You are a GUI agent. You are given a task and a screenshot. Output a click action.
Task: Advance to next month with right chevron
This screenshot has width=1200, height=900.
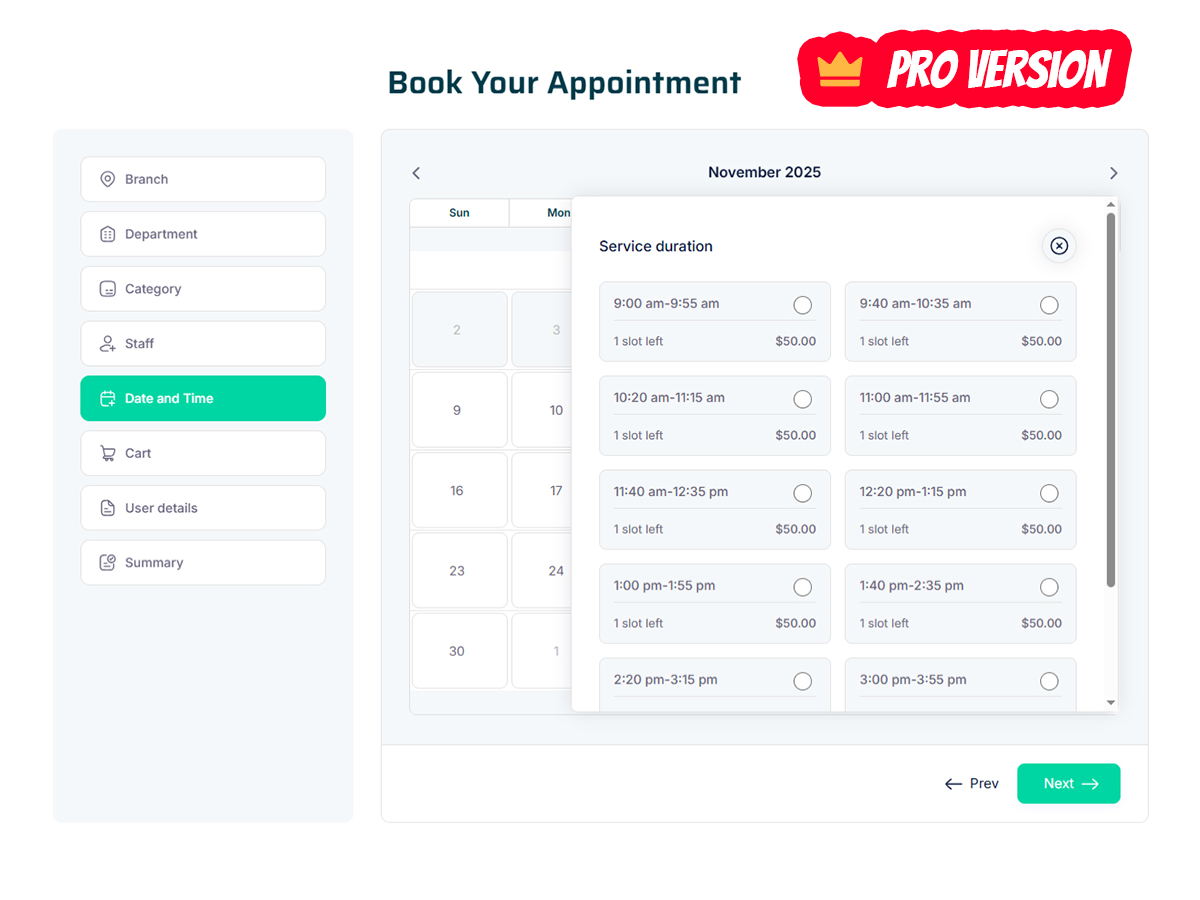(1113, 173)
